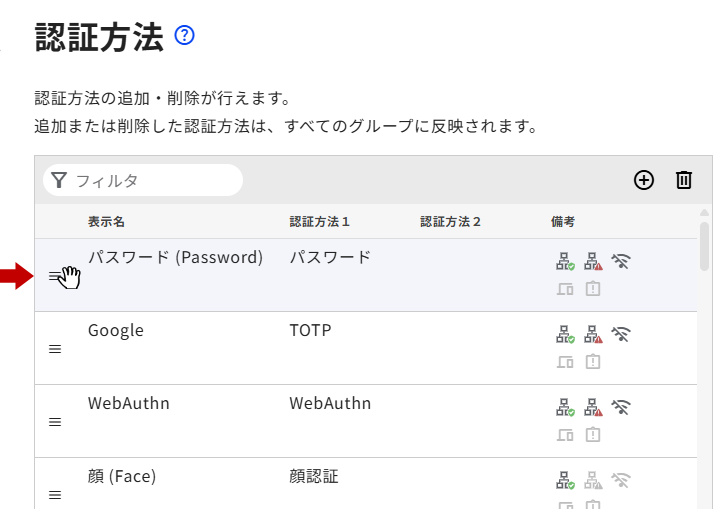Click the clipboard alert icon in パスワード row

pos(593,289)
